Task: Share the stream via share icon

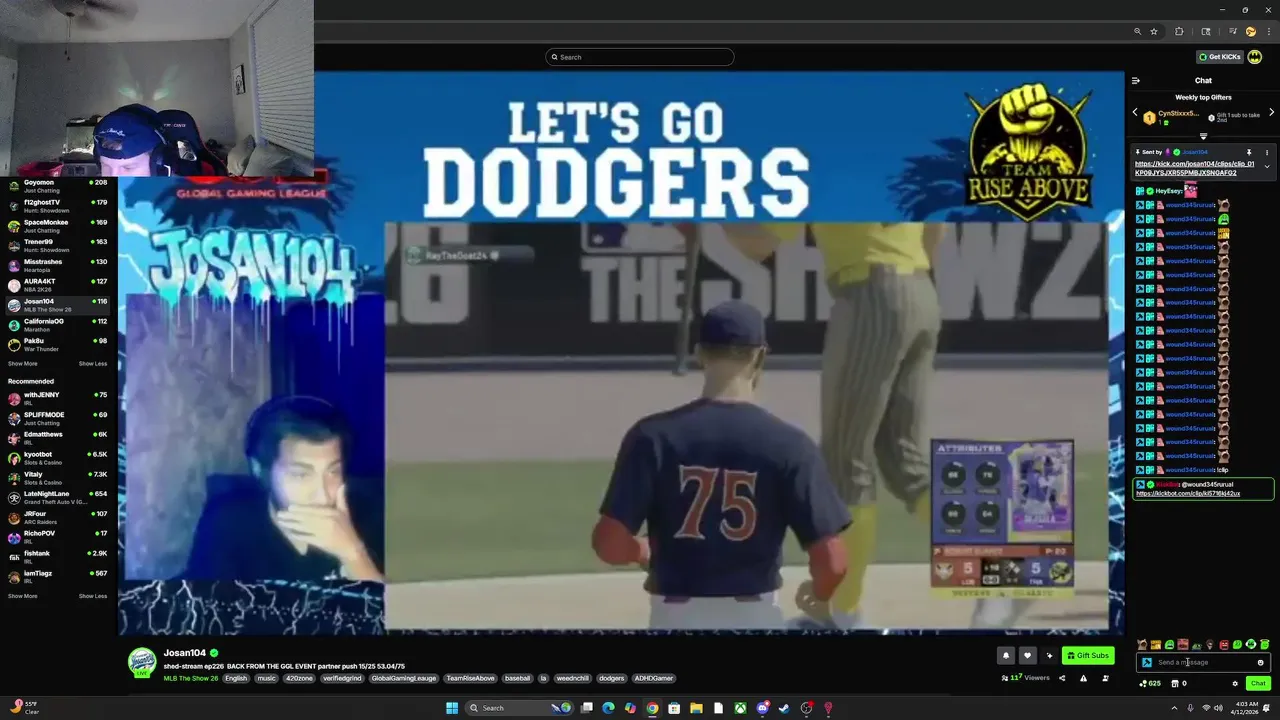Action: tap(1062, 678)
